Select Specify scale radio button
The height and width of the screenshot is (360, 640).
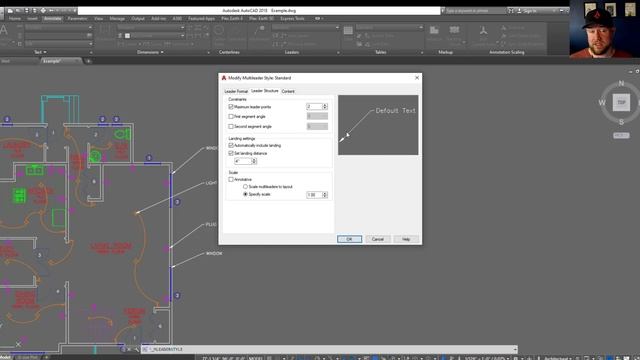pyautogui.click(x=245, y=194)
